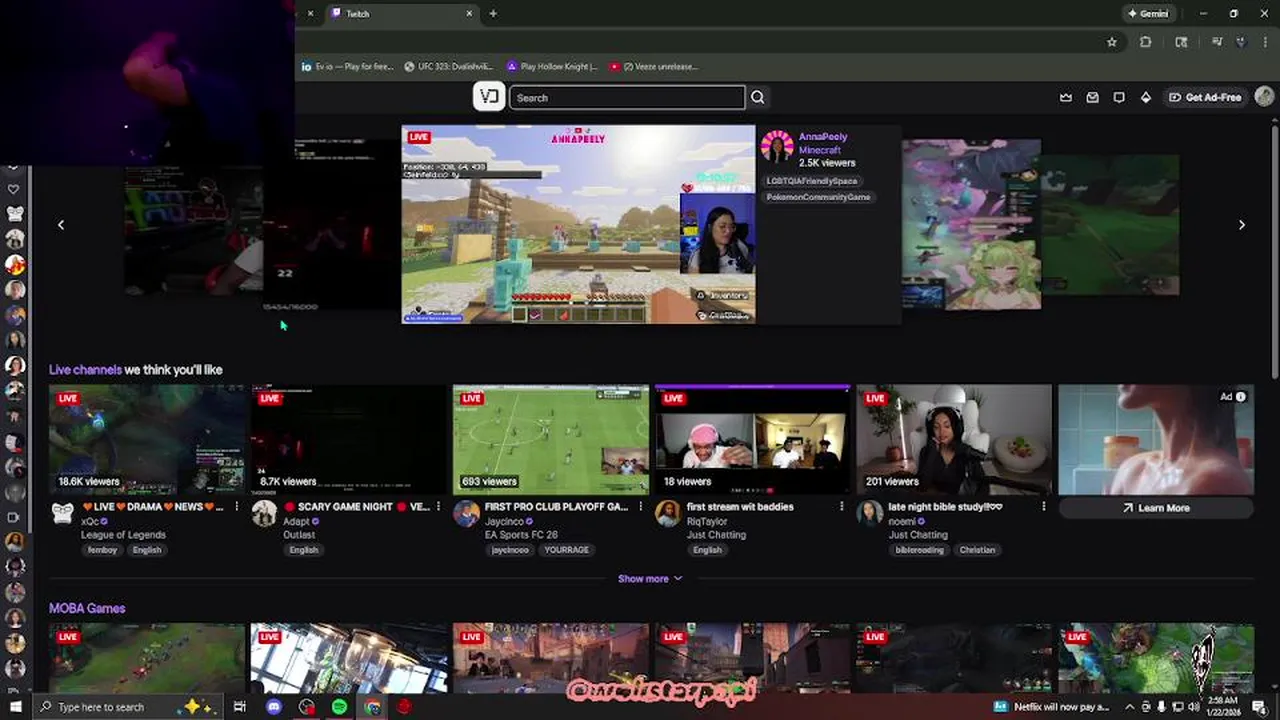Click the biblereading tag
This screenshot has width=1280, height=720.
919,550
